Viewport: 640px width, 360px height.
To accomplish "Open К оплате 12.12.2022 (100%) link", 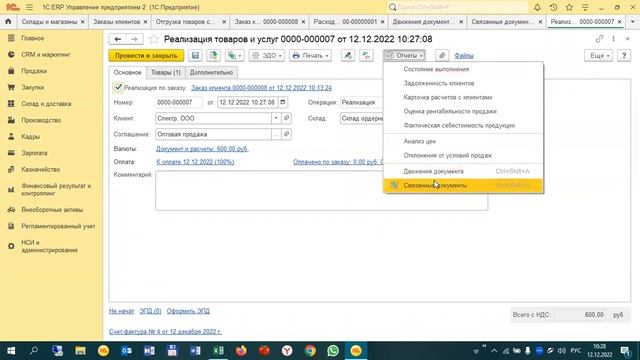I will click(x=195, y=162).
